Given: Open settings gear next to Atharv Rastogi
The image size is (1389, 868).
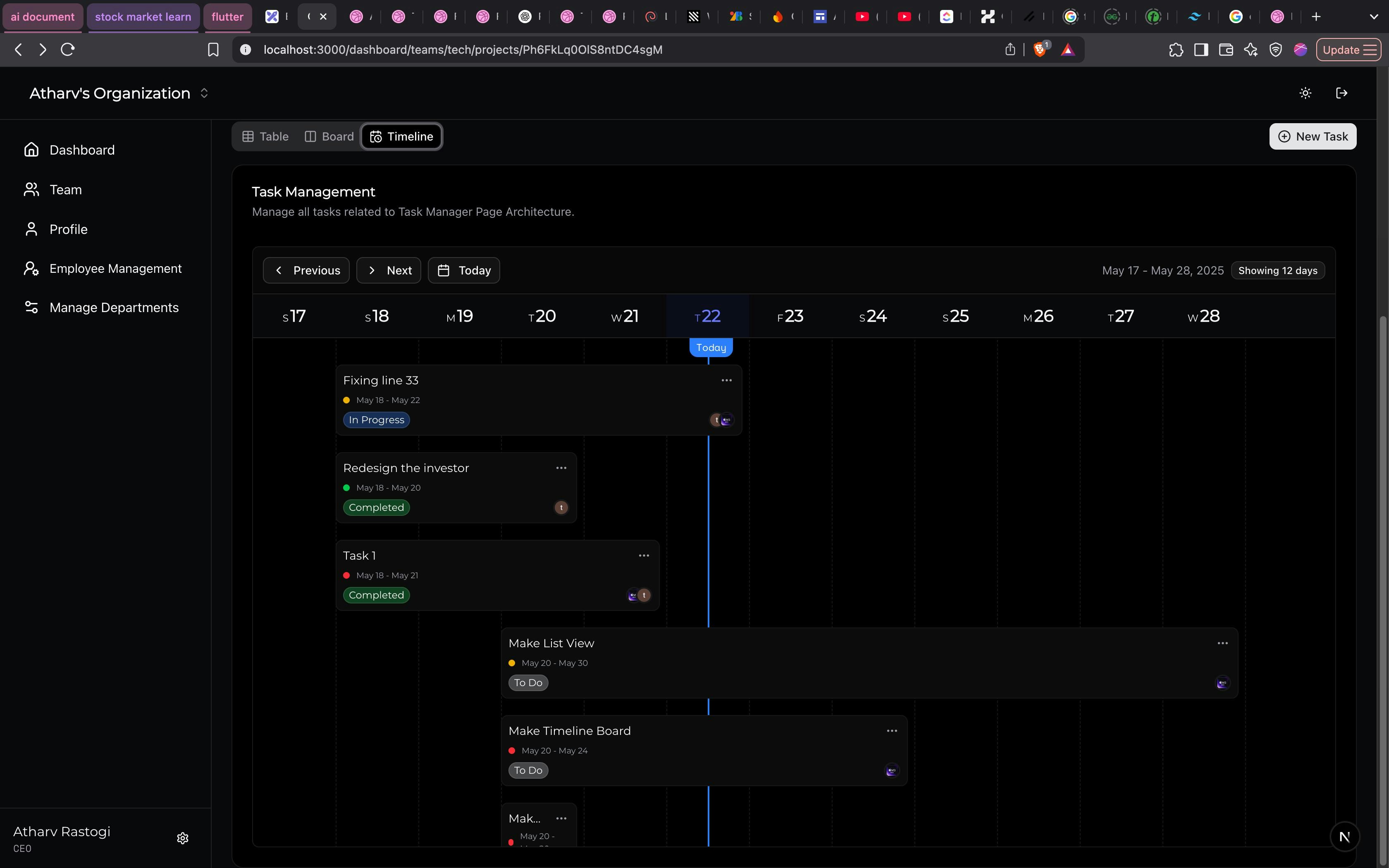Looking at the screenshot, I should [x=183, y=838].
